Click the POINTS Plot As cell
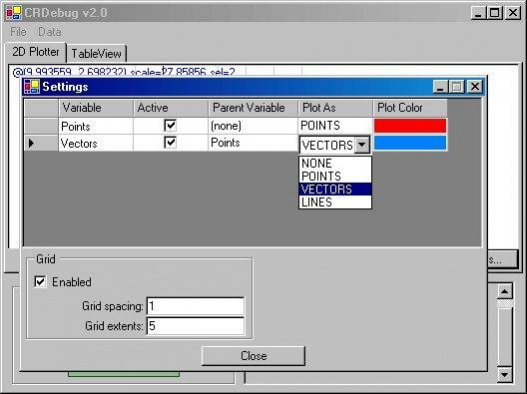Image resolution: width=527 pixels, height=394 pixels. point(335,126)
